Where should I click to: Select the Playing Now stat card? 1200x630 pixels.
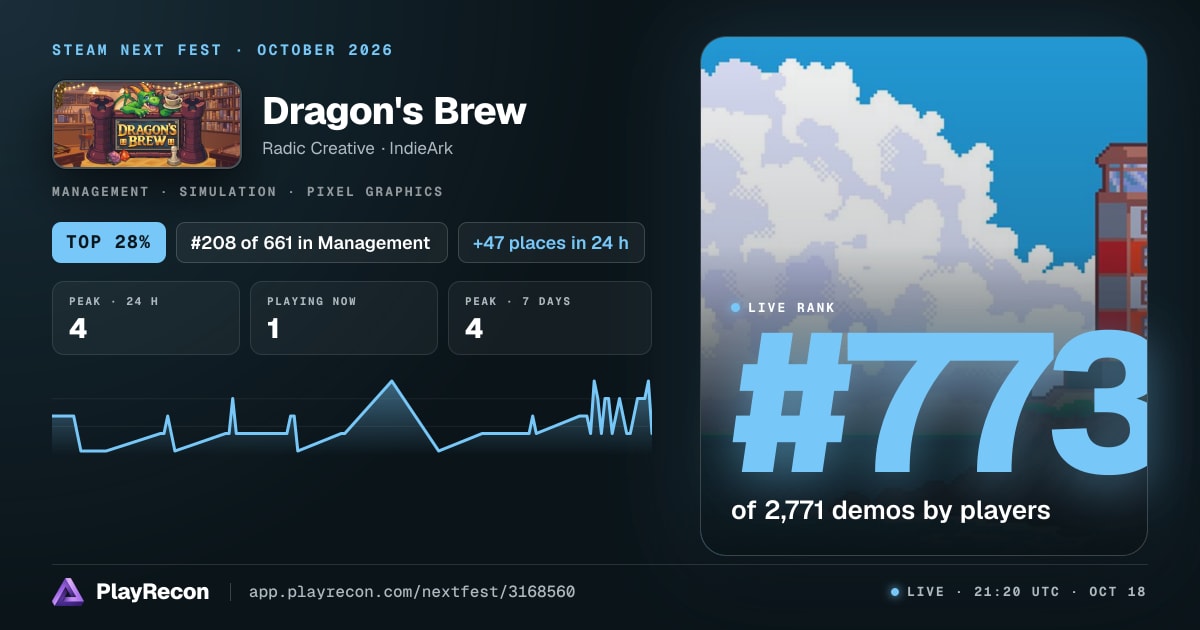344,318
